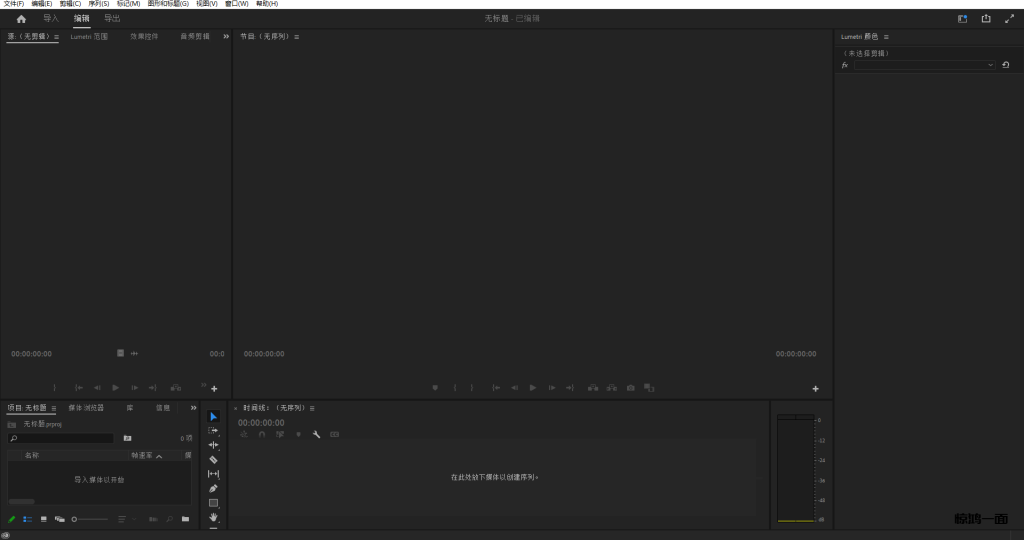Select the Track Select Forward tool
Viewport: 1024px width, 540px height.
[x=213, y=430]
